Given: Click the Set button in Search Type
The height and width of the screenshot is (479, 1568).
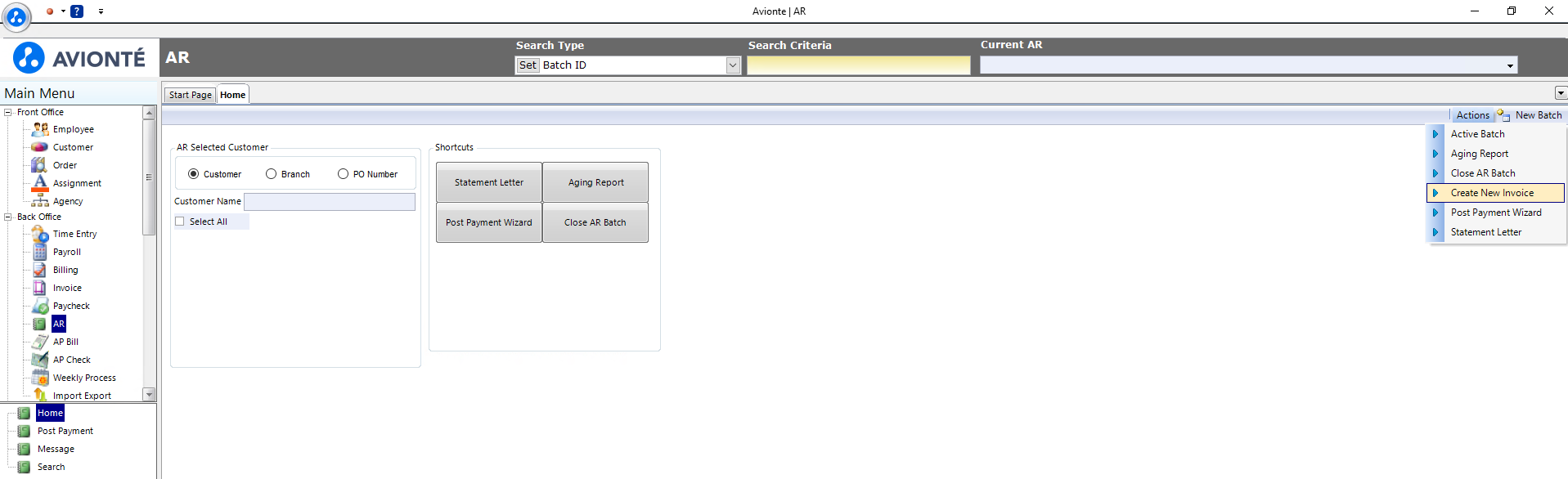Looking at the screenshot, I should (x=528, y=65).
